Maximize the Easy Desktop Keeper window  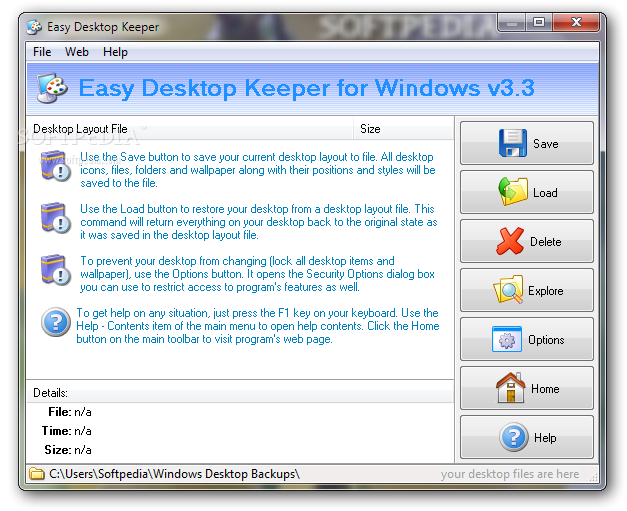click(539, 22)
